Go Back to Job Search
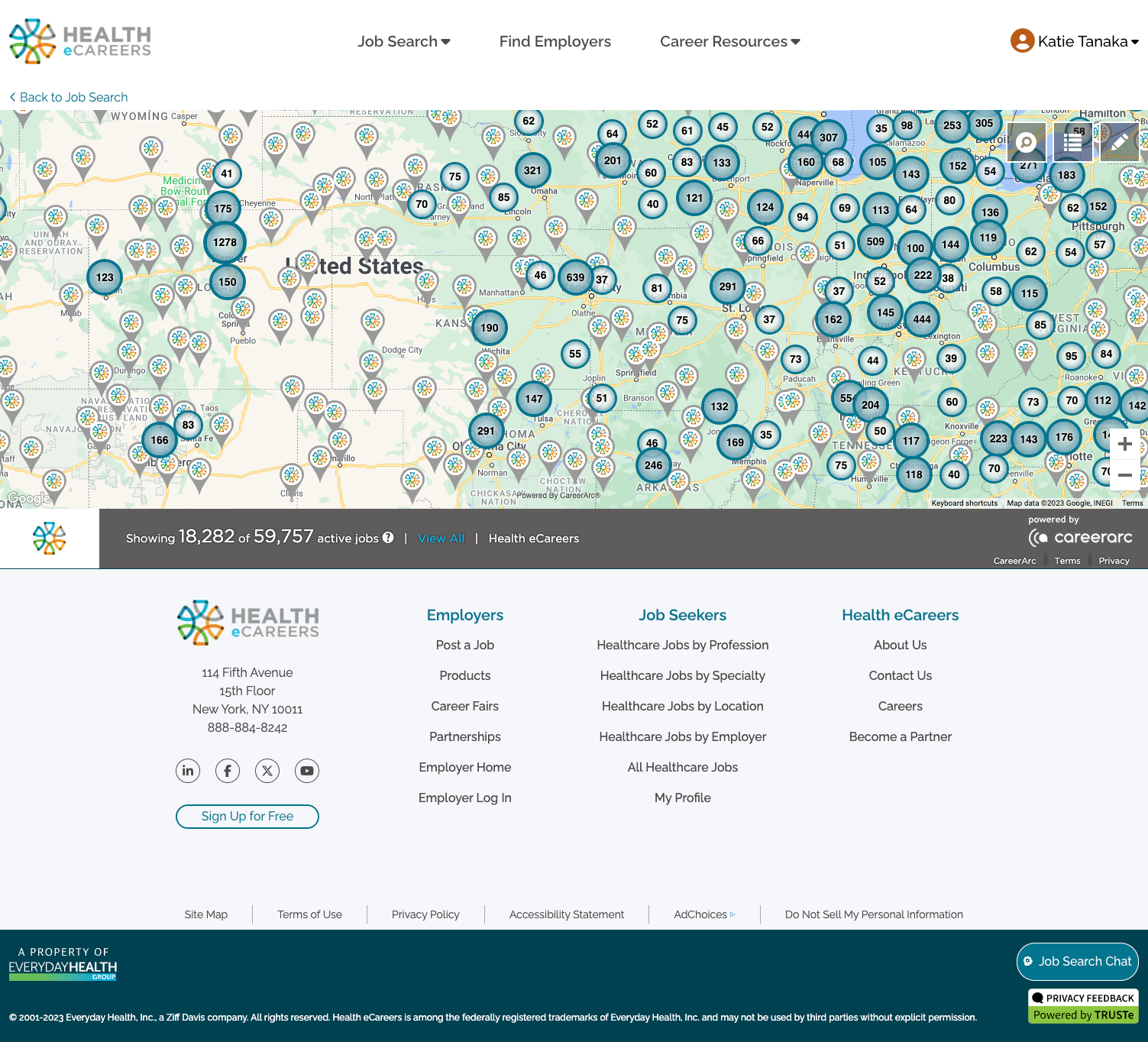Screen dimensions: 1148x1042 [69, 97]
